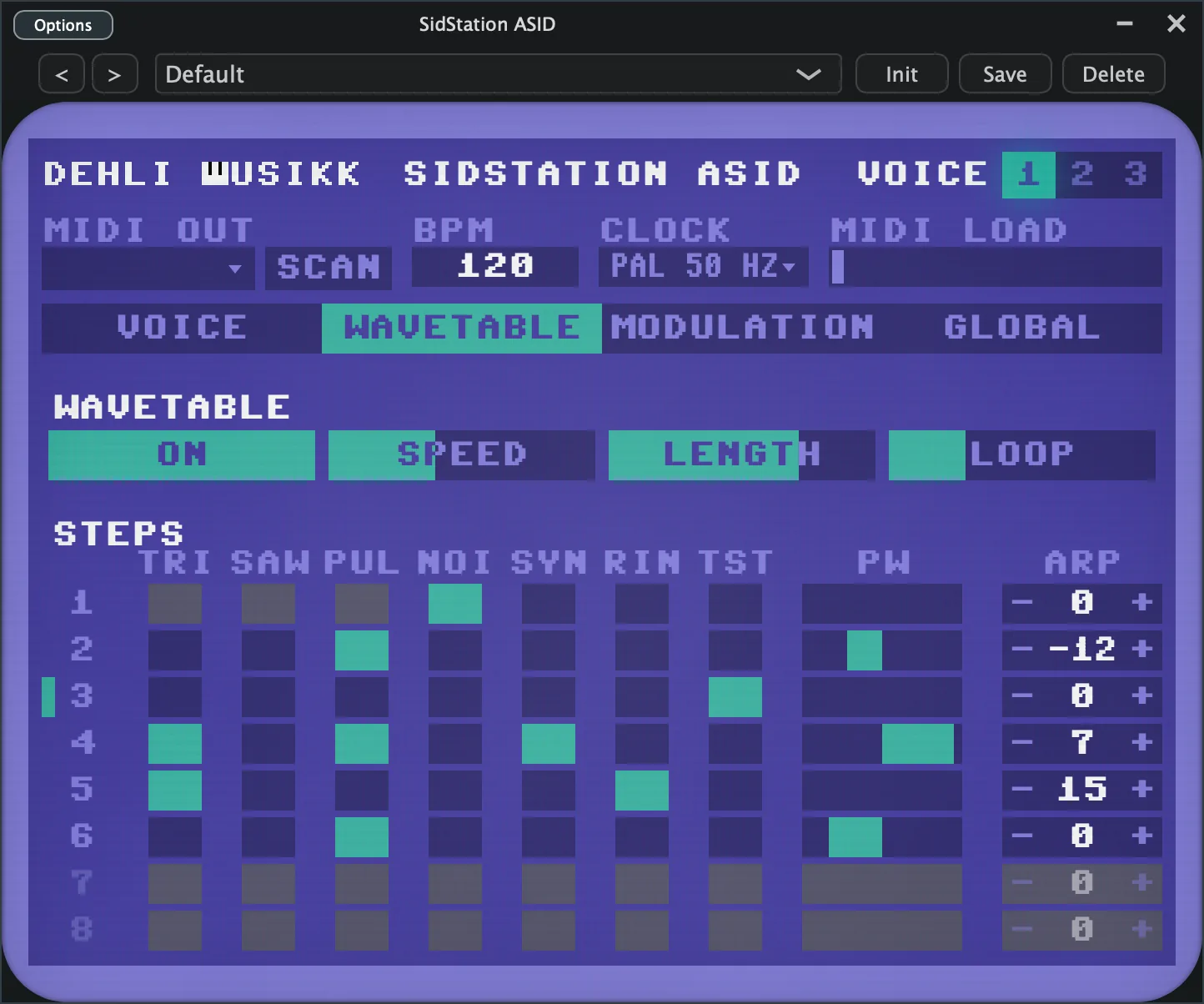The width and height of the screenshot is (1204, 1004).
Task: Click ARP value 7 on step 4
Action: pos(1082,743)
